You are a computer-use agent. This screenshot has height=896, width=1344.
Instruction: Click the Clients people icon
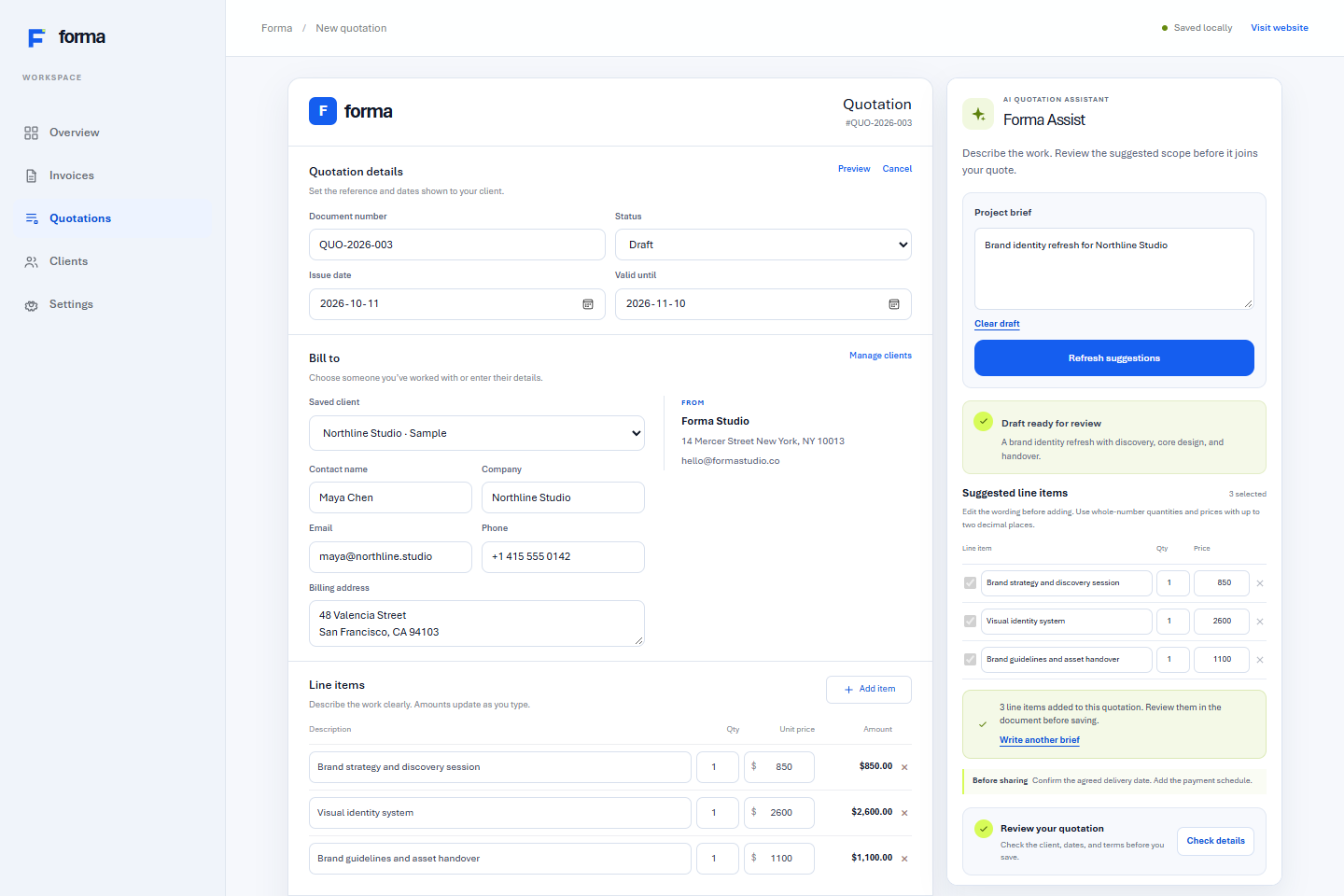click(31, 261)
